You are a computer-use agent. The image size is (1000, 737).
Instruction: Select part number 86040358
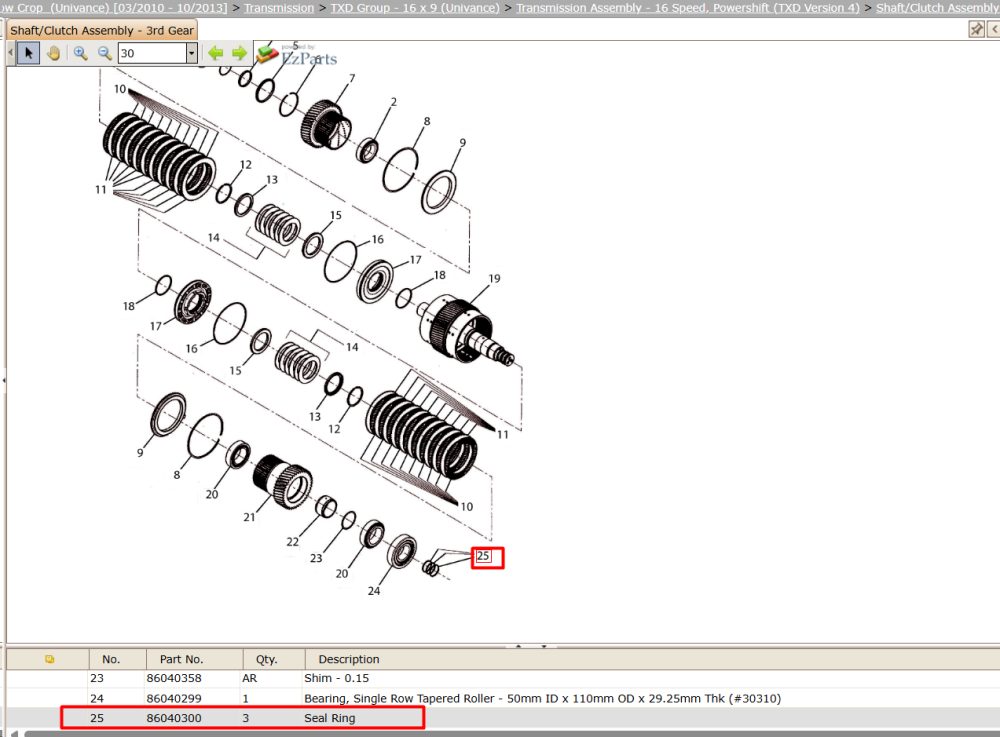coord(174,678)
